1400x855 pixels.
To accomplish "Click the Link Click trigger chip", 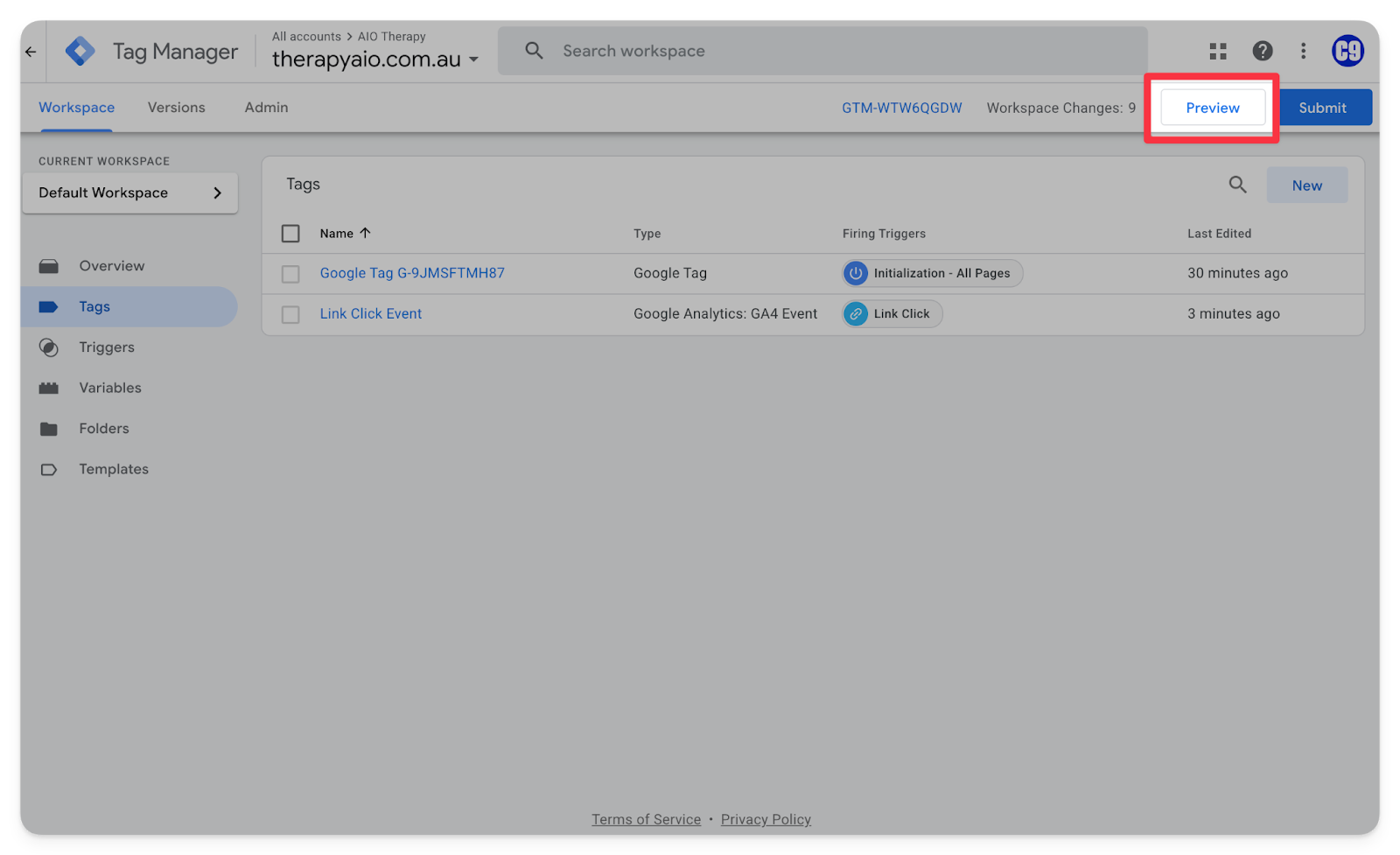I will pyautogui.click(x=892, y=314).
